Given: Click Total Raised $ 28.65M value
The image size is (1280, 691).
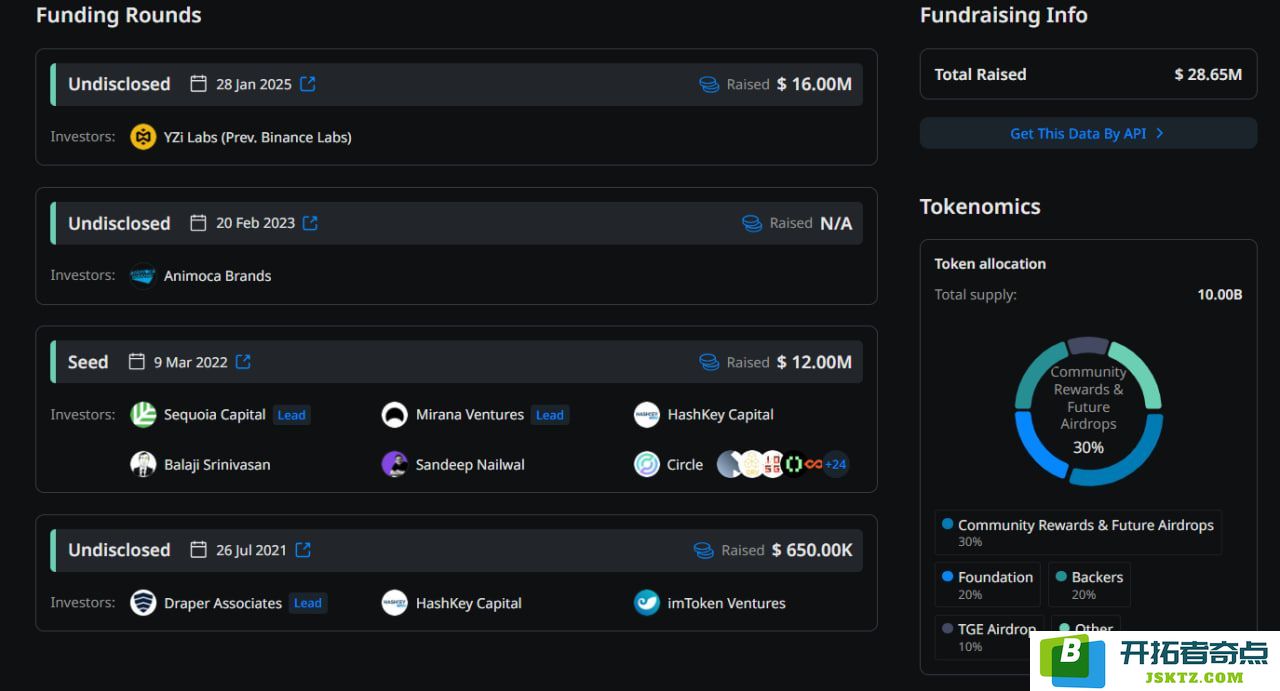Looking at the screenshot, I should click(1208, 74).
